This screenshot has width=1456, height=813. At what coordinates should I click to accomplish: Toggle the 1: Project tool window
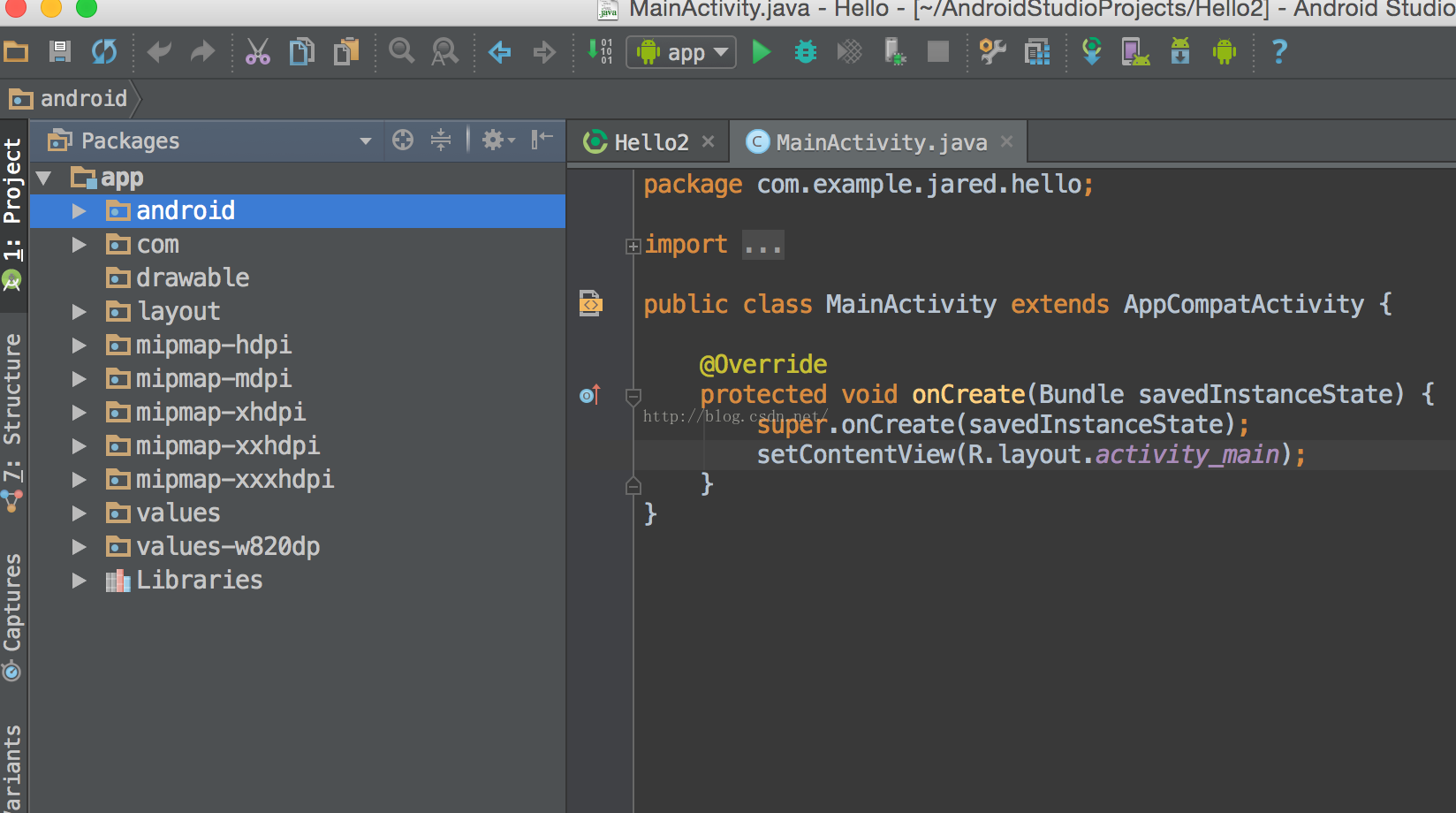point(12,216)
